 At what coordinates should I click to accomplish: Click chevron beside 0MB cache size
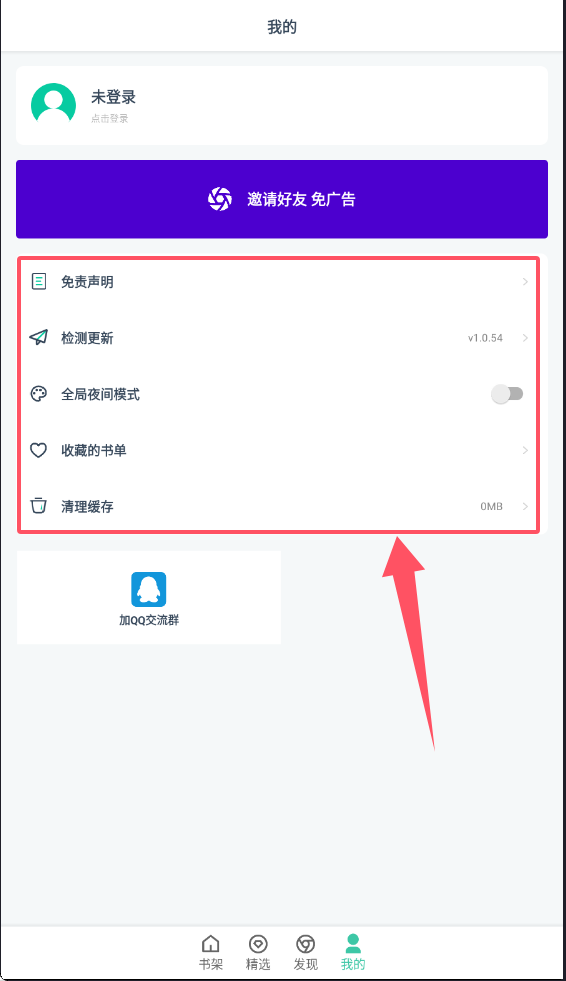(x=525, y=506)
